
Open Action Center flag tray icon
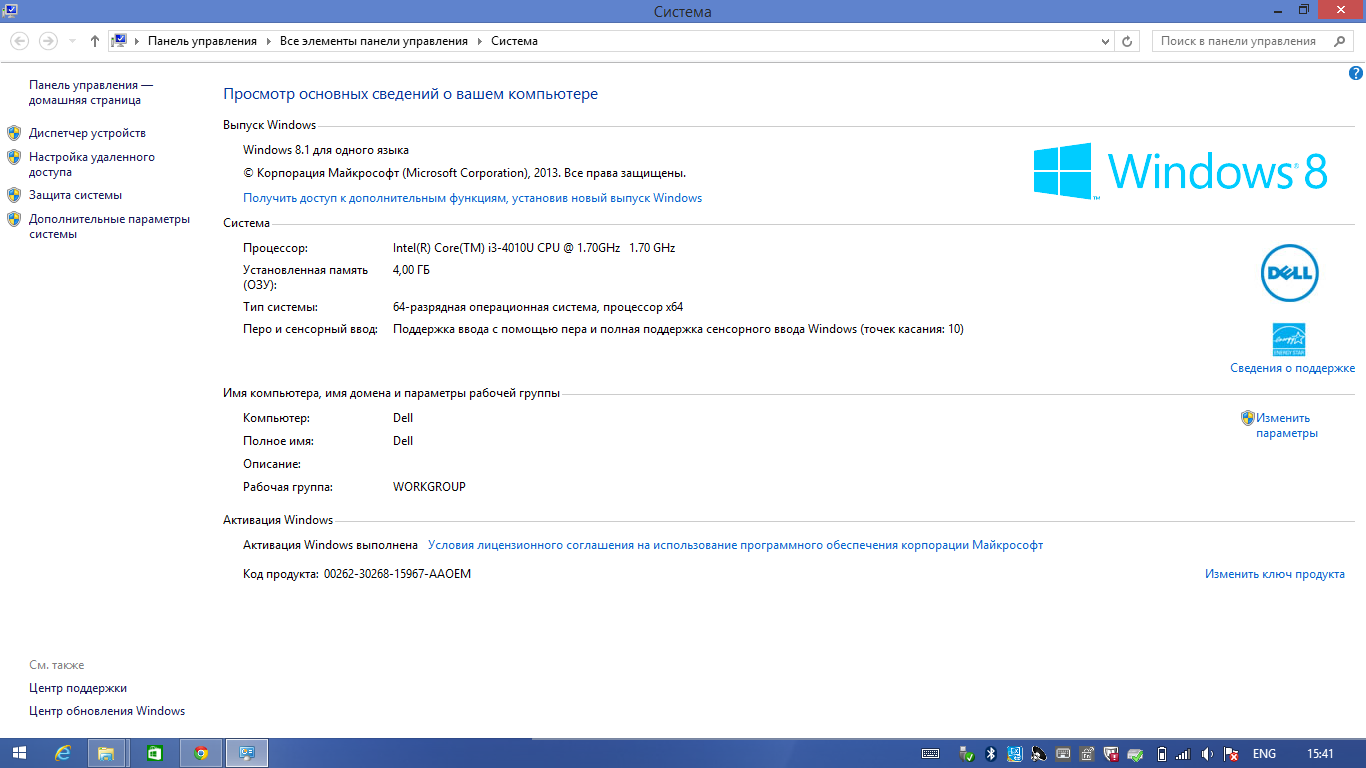1231,754
